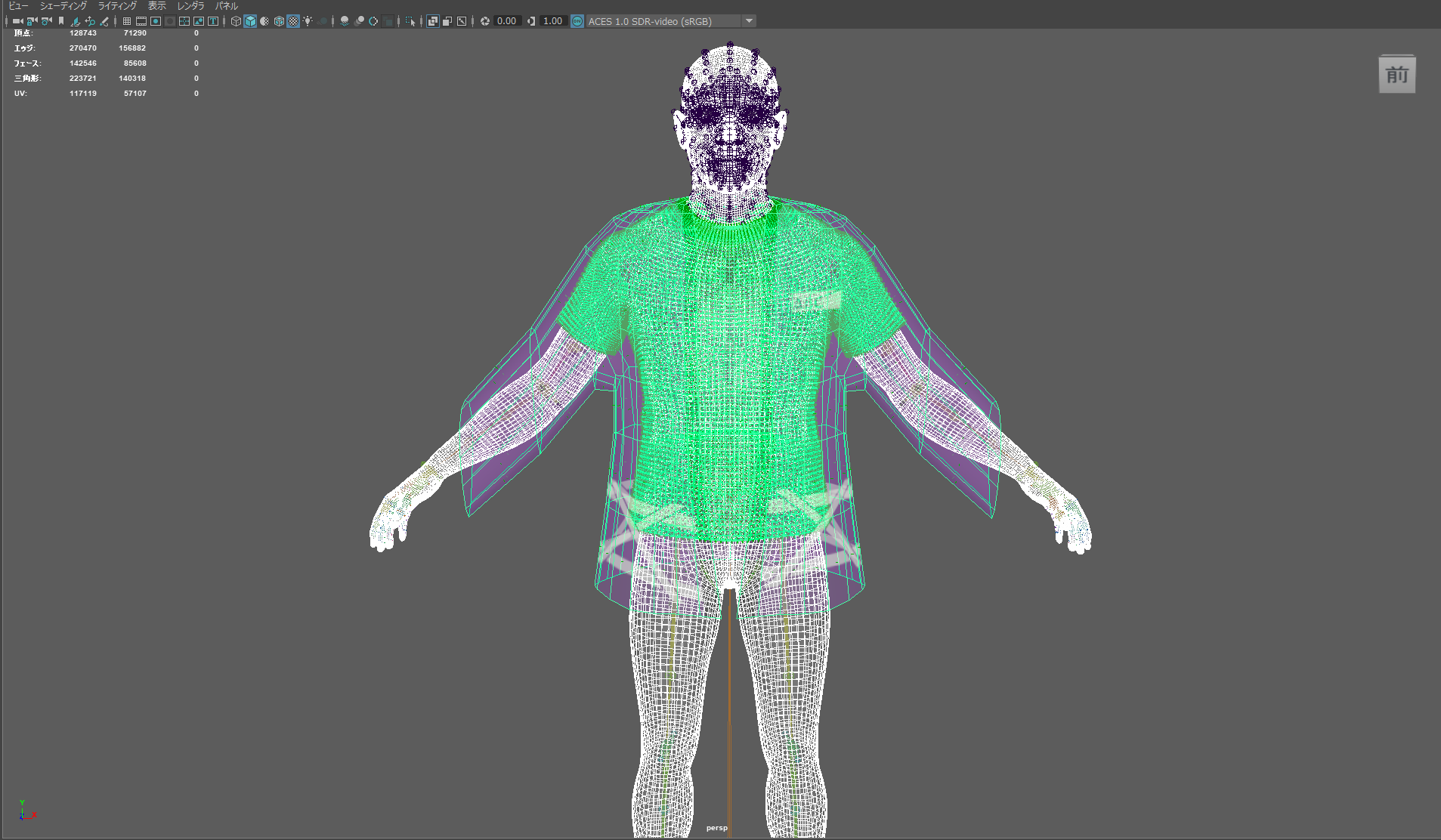Toggle the Textured display icon

tap(293, 21)
